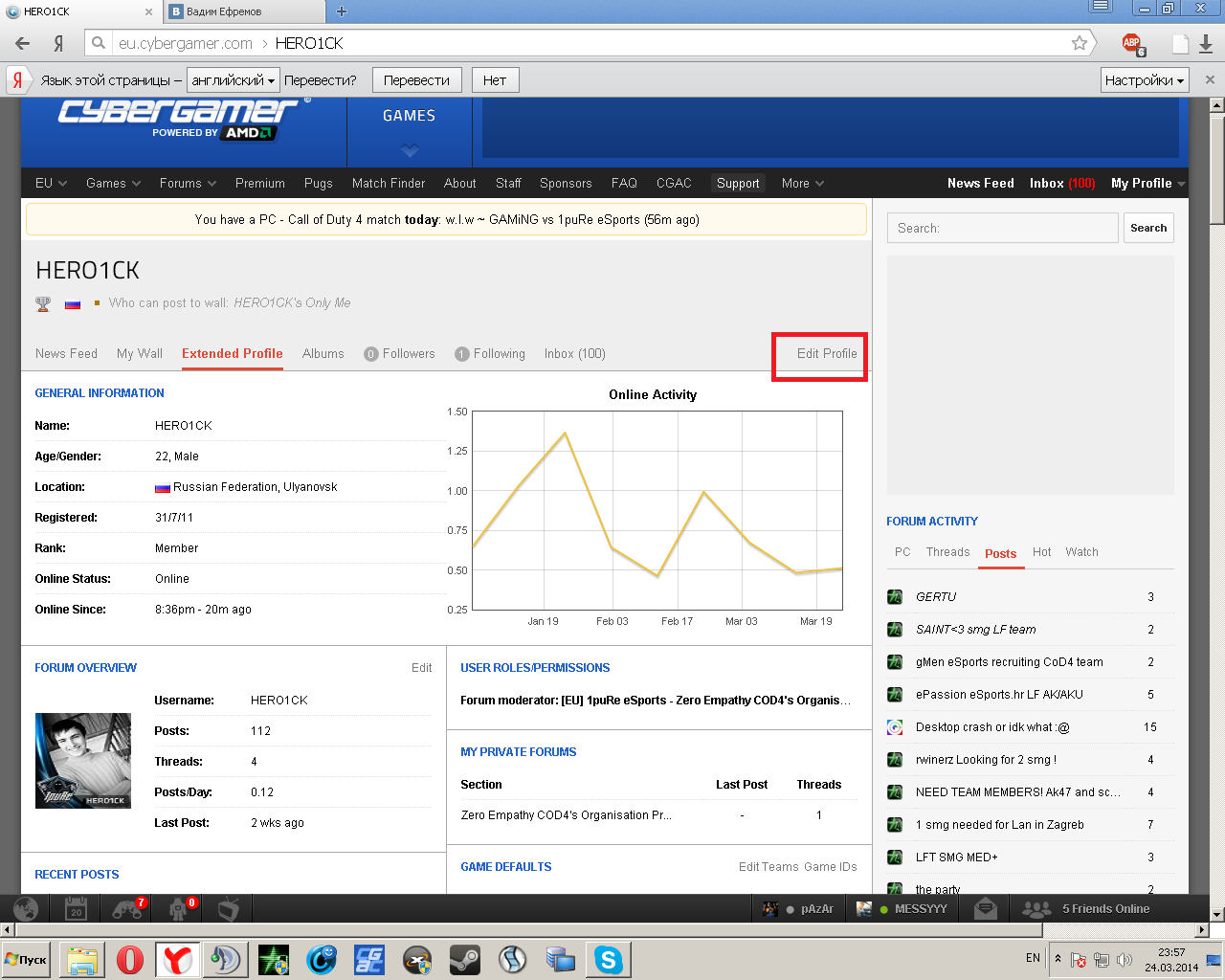This screenshot has height=980, width=1225.
Task: Open chat with friend pAzAr
Action: tap(798, 909)
